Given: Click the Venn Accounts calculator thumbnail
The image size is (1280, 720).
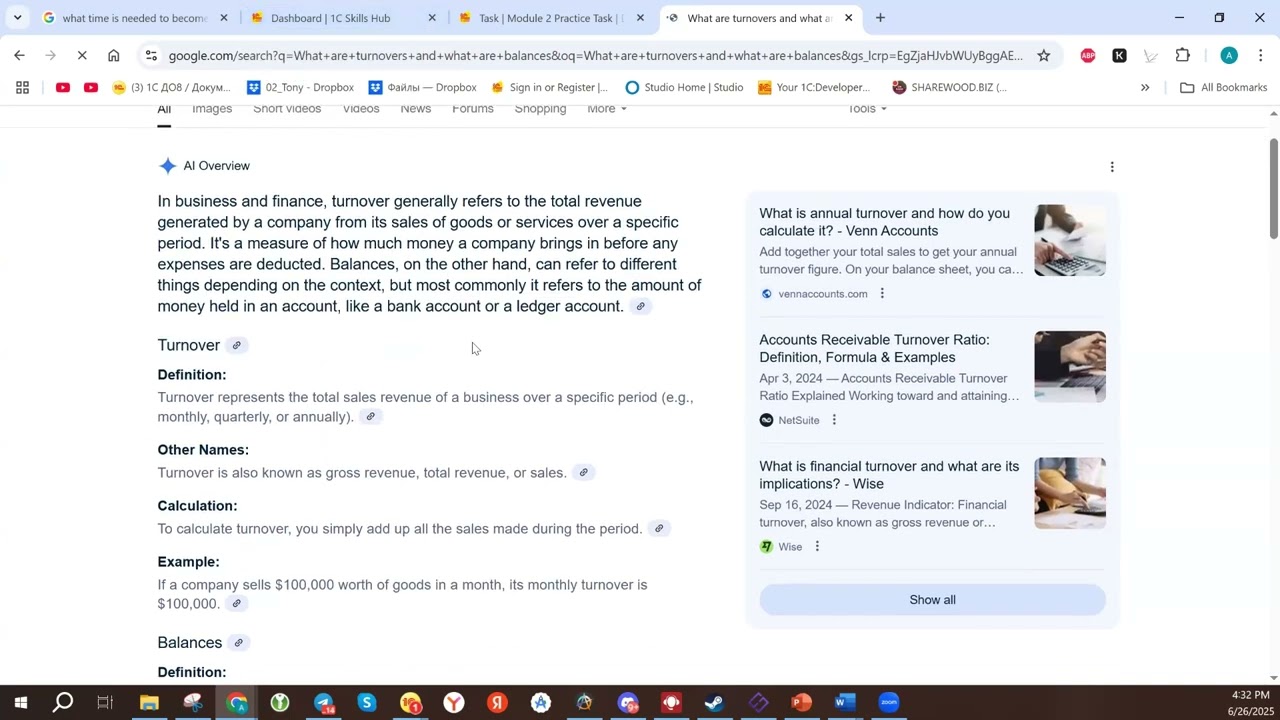Looking at the screenshot, I should pos(1070,240).
